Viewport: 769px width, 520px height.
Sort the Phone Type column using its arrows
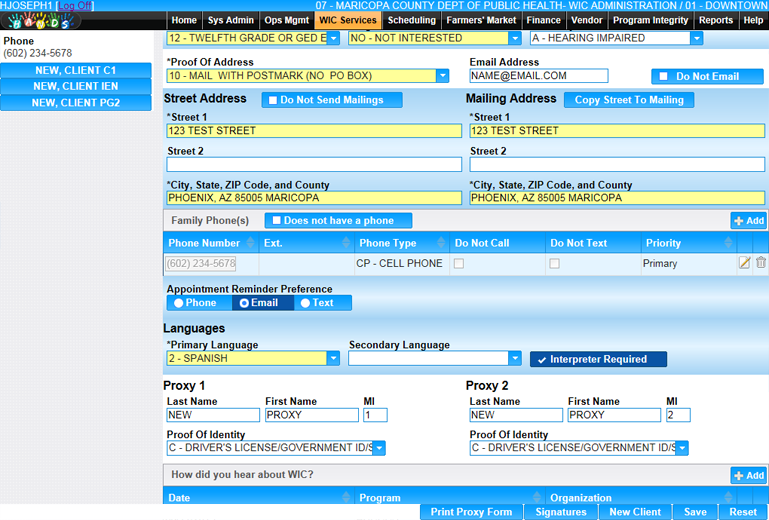pos(442,243)
